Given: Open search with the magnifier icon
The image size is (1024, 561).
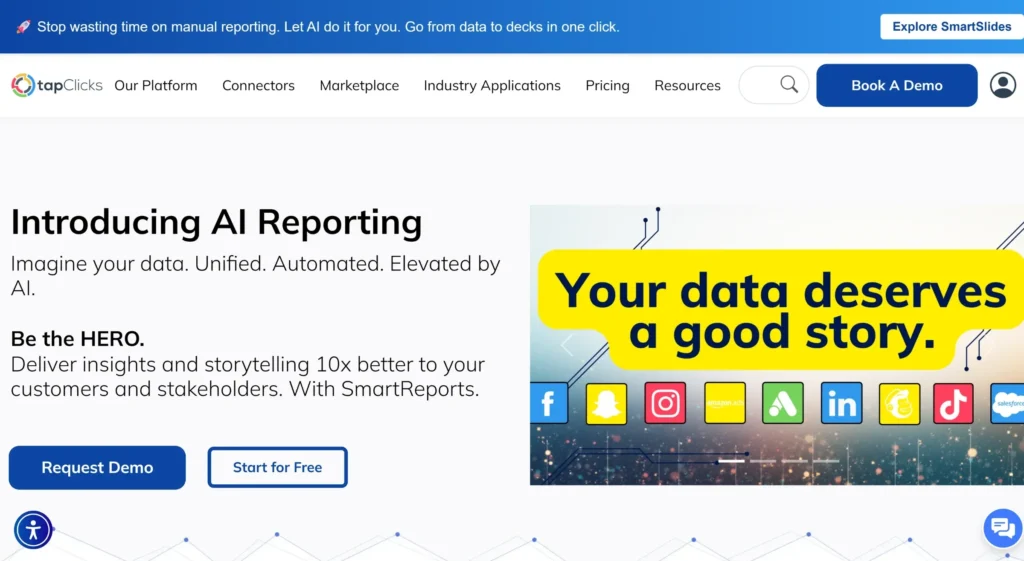Looking at the screenshot, I should 789,85.
